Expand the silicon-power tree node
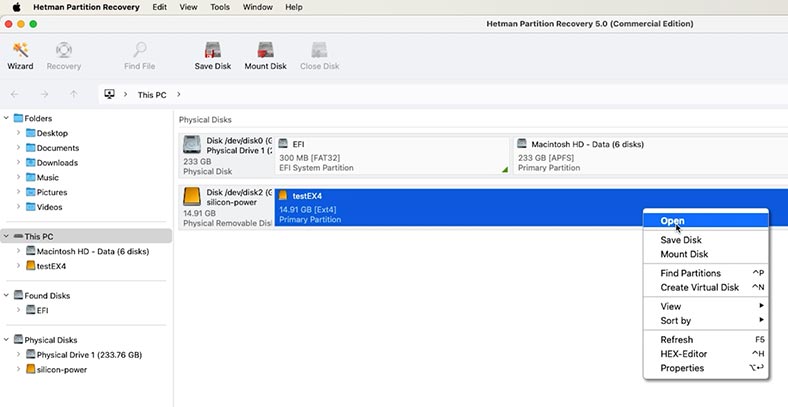788x407 pixels. click(x=18, y=369)
